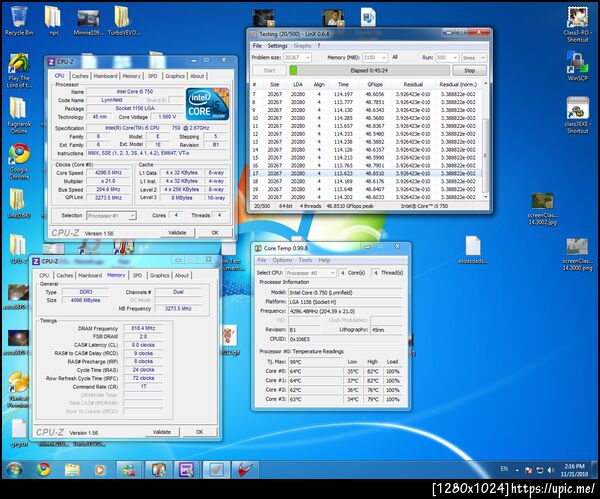
Task: Open Windows Explorer from the taskbar
Action: click(72, 470)
